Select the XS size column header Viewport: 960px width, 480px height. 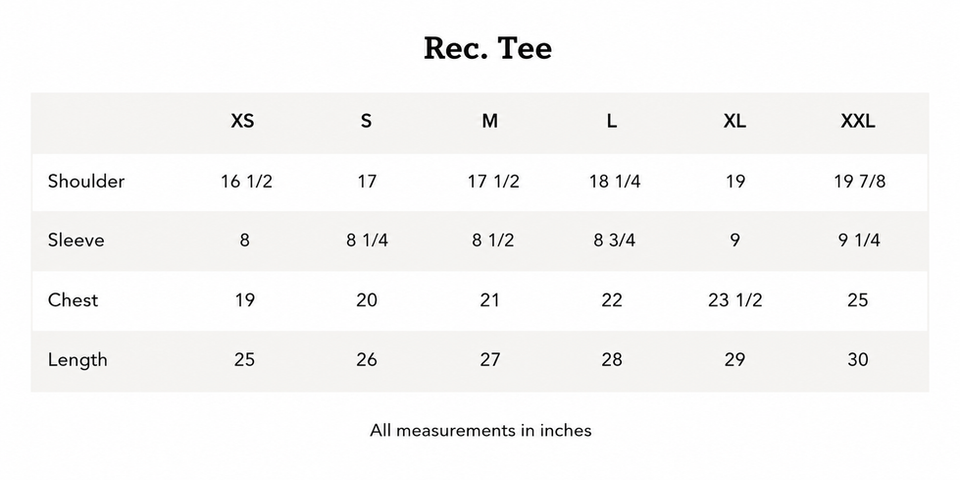(x=242, y=121)
